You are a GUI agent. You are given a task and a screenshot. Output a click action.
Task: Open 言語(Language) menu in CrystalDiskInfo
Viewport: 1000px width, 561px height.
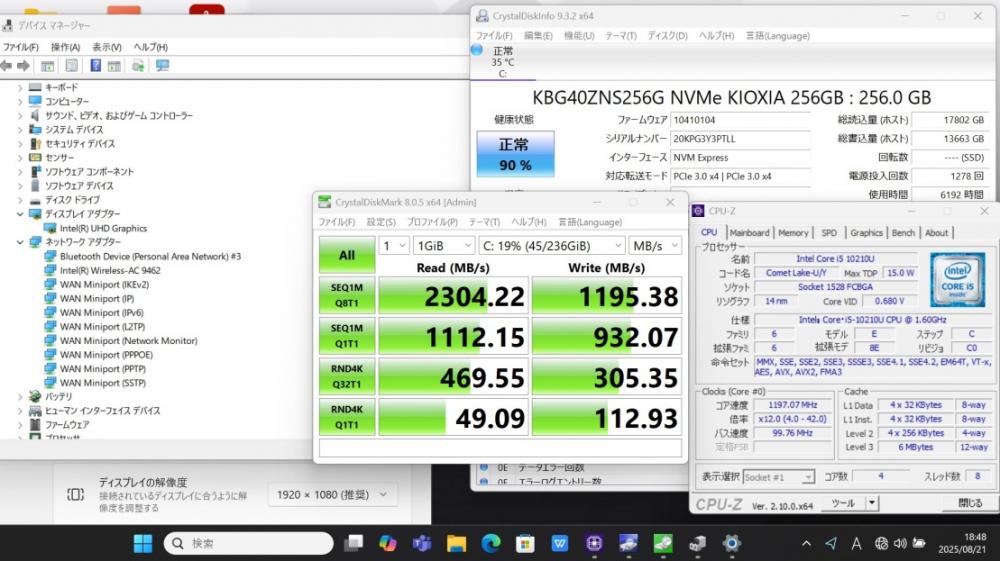click(778, 36)
